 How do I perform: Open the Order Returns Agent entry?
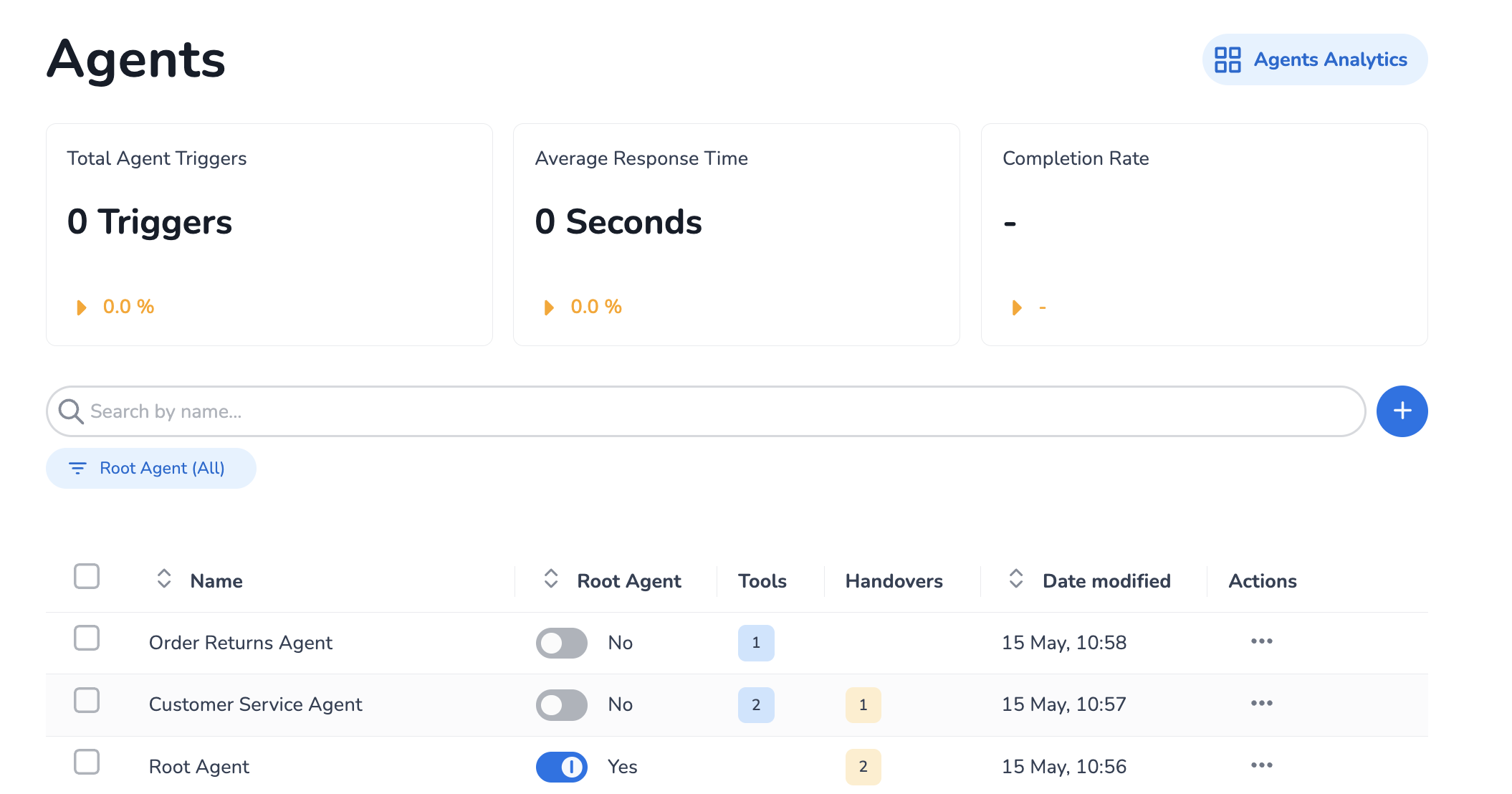tap(240, 643)
